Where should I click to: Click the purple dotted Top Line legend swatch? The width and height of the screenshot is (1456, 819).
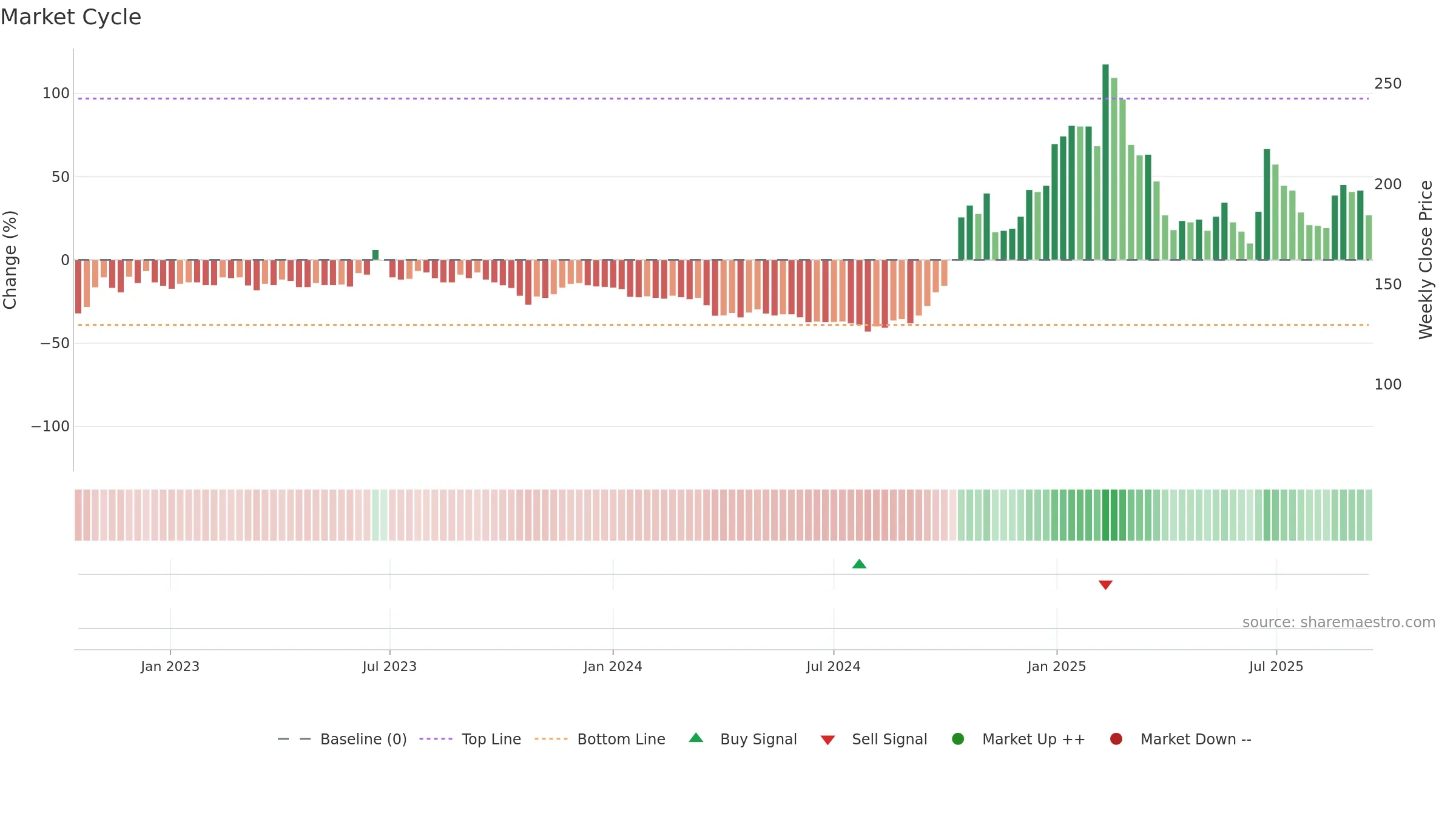point(436,739)
